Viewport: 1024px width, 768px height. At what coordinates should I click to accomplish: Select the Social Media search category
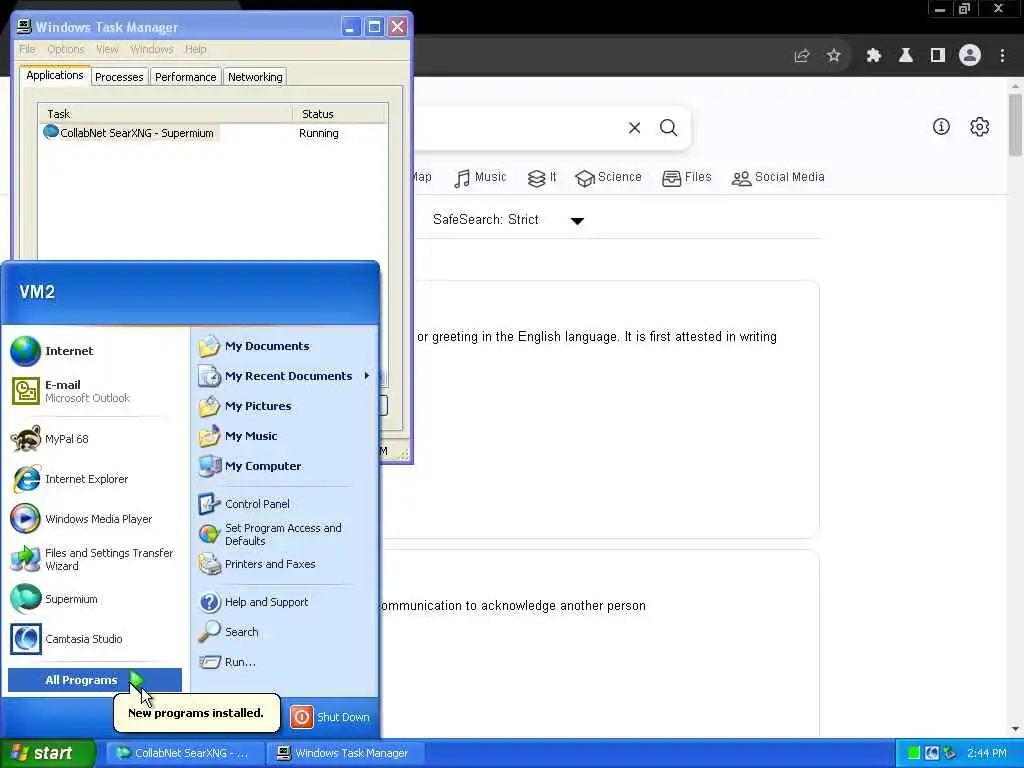[x=778, y=178]
